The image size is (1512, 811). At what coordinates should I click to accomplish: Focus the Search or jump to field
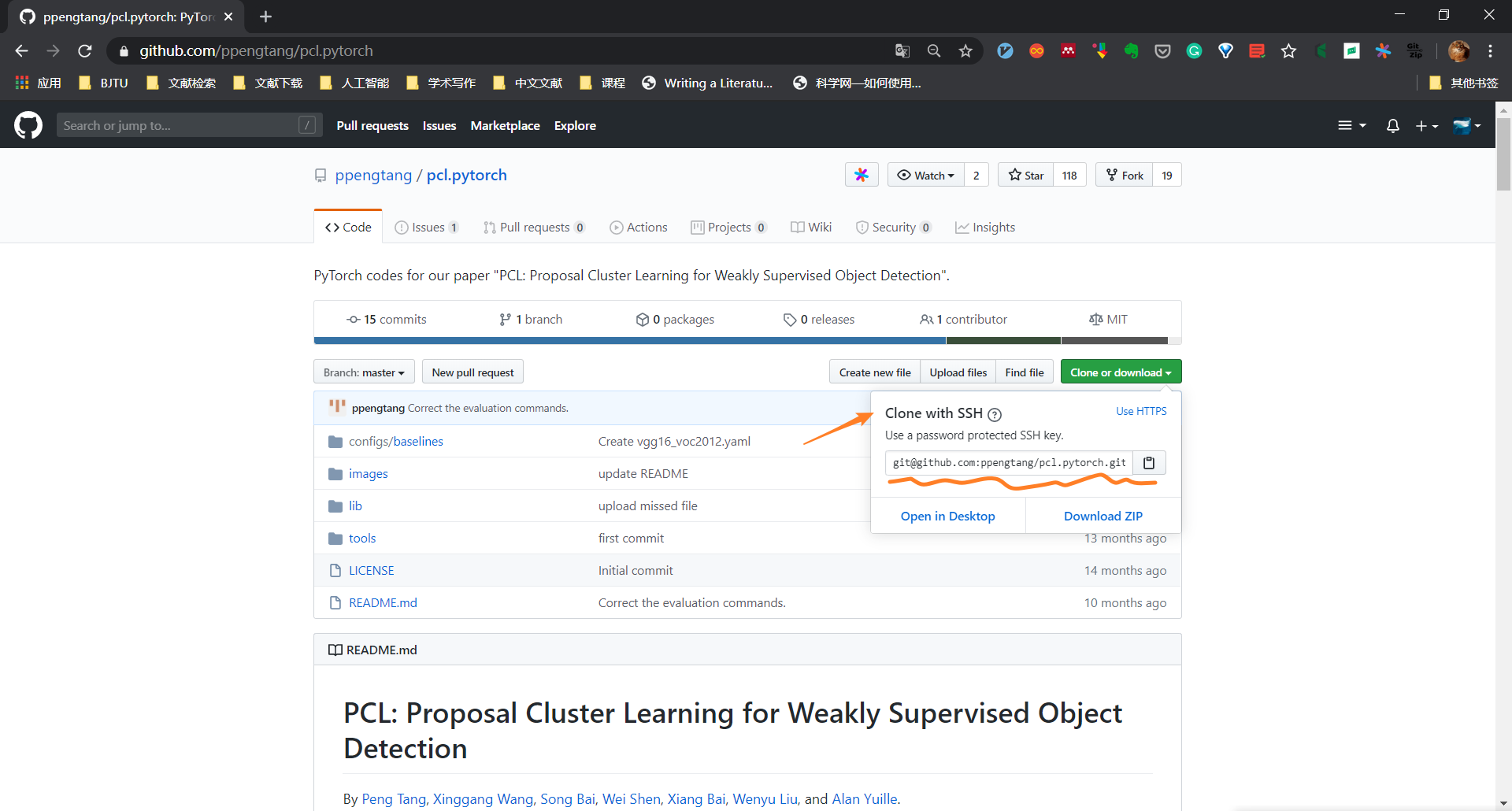[189, 125]
